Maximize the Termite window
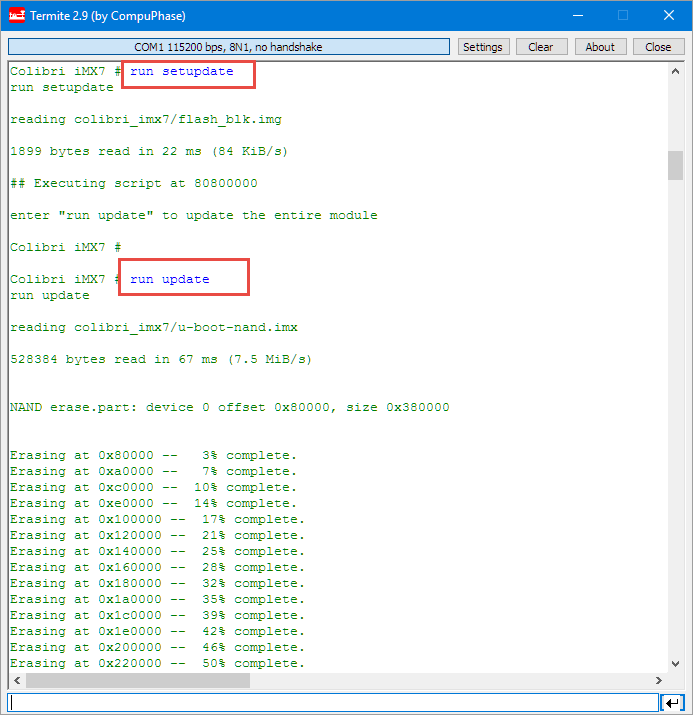This screenshot has height=715, width=693. click(622, 16)
